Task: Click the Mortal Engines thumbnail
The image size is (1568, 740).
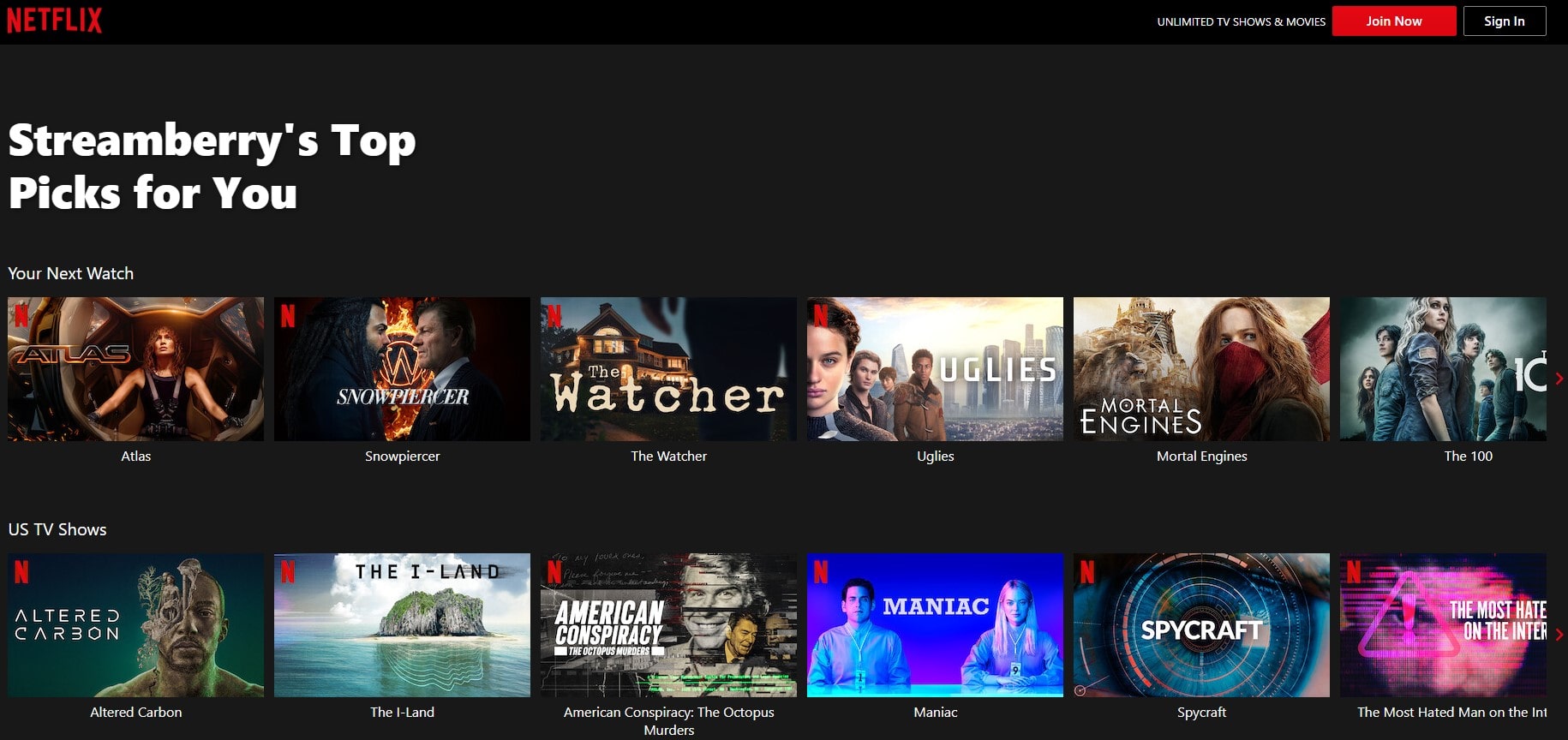Action: coord(1201,369)
